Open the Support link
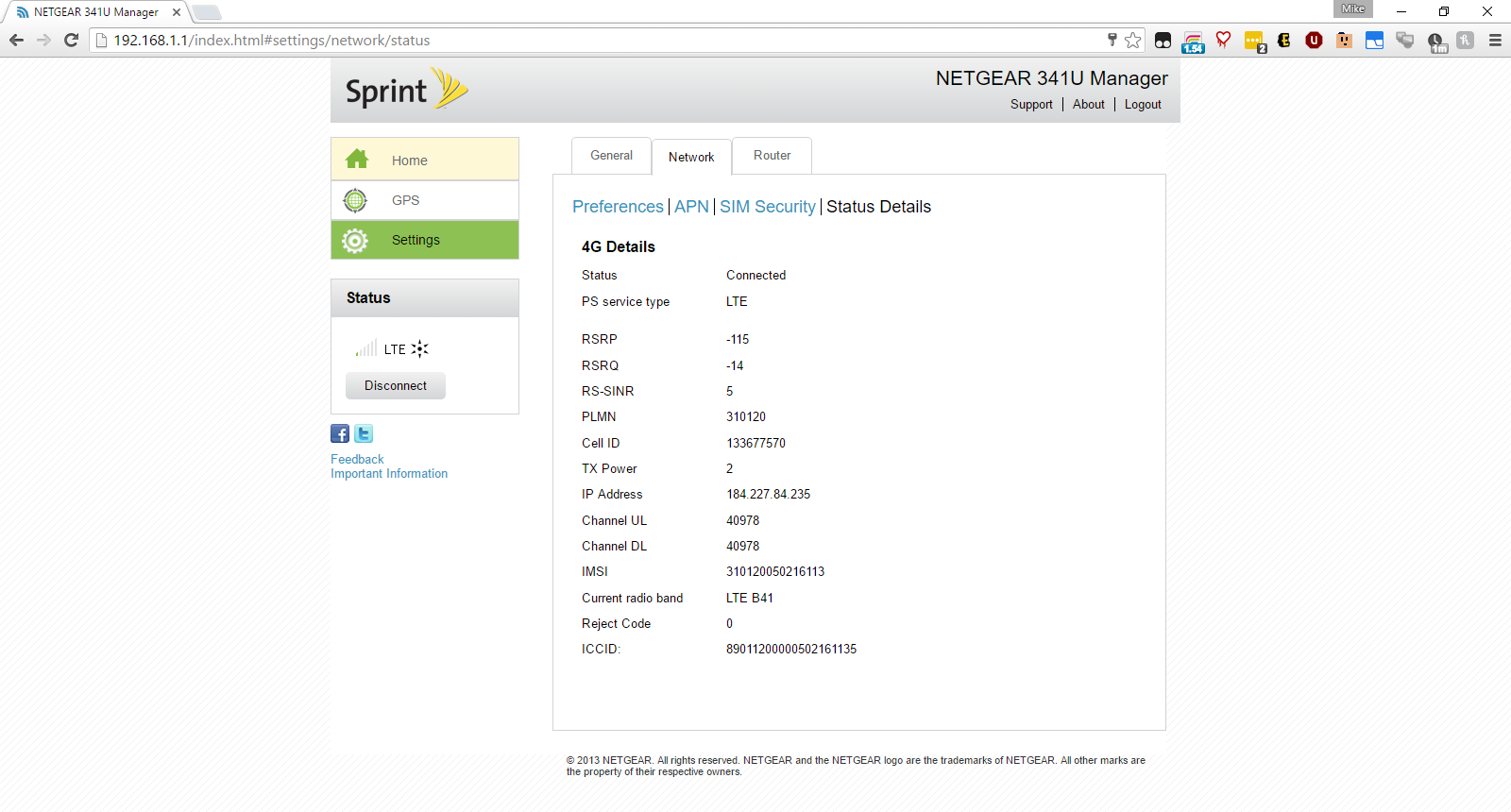This screenshot has width=1511, height=812. click(1031, 104)
